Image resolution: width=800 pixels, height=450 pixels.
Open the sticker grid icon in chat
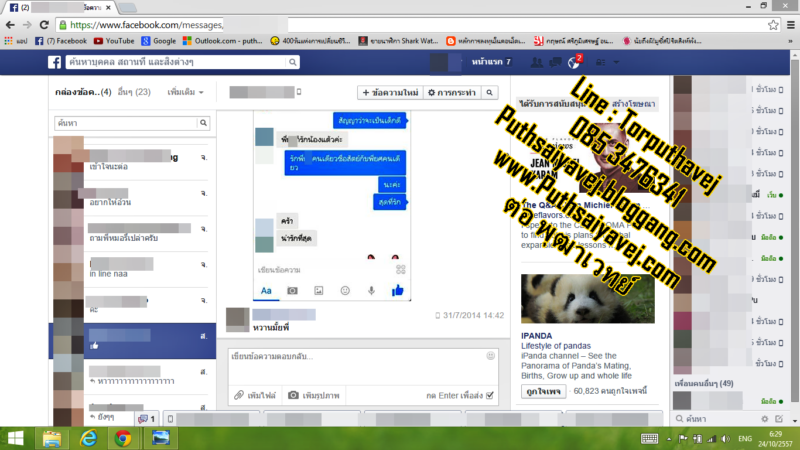(400, 269)
